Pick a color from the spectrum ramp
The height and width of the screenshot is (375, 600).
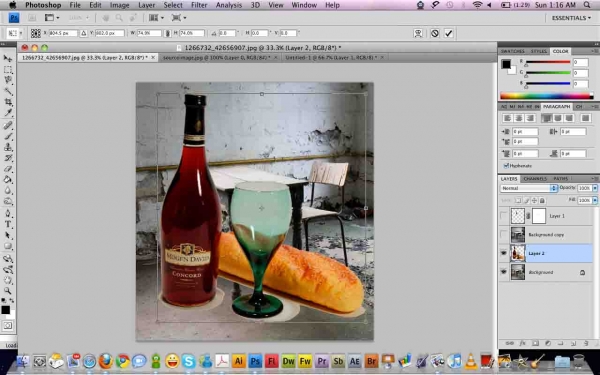coord(547,96)
